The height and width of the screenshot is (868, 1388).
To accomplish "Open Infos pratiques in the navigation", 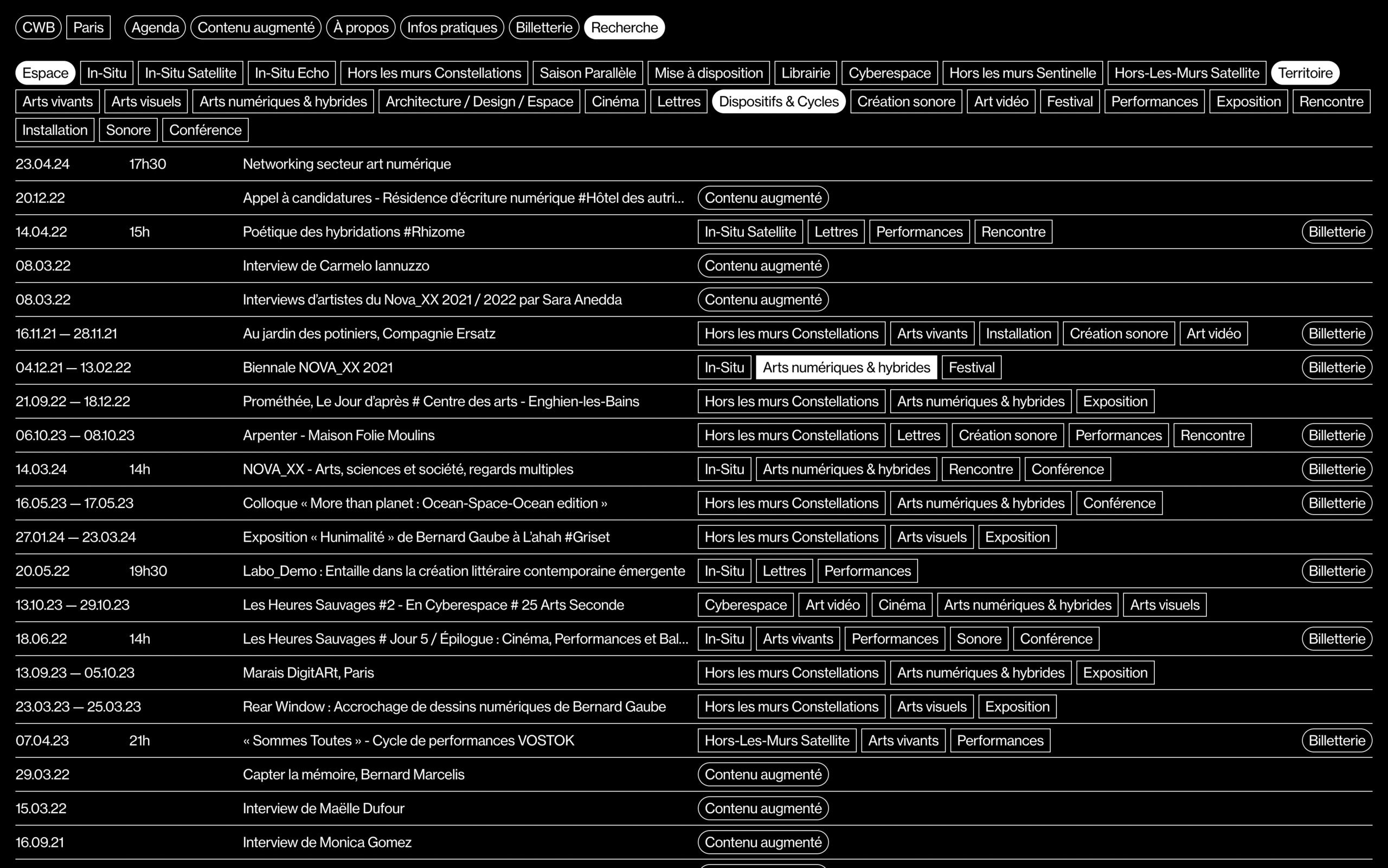I will (x=452, y=28).
